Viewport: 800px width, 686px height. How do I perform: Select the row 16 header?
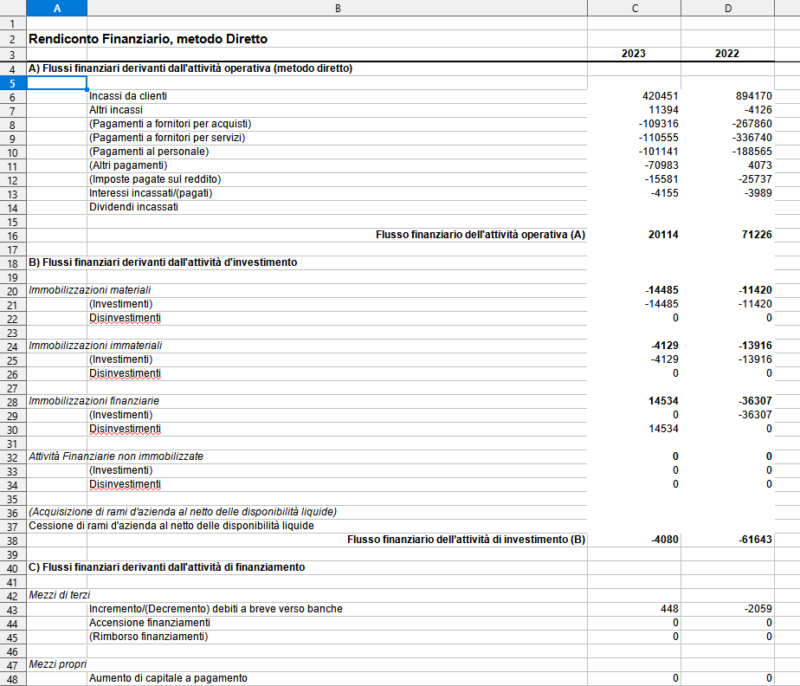tap(12, 236)
